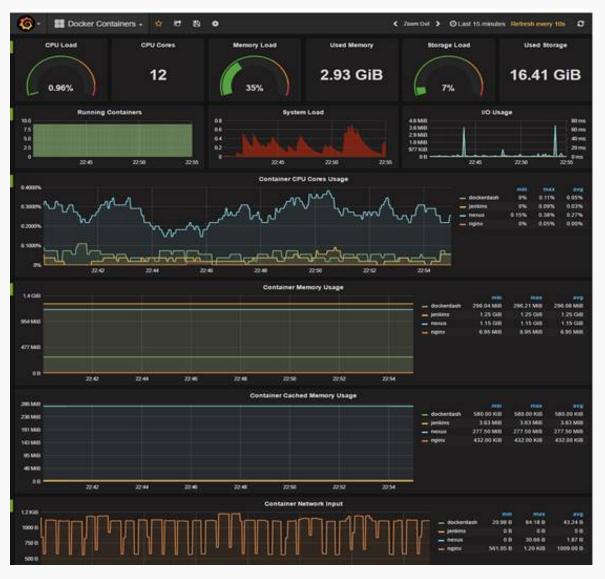
Task: Sort Network Input legend by min
Action: pyautogui.click(x=507, y=514)
